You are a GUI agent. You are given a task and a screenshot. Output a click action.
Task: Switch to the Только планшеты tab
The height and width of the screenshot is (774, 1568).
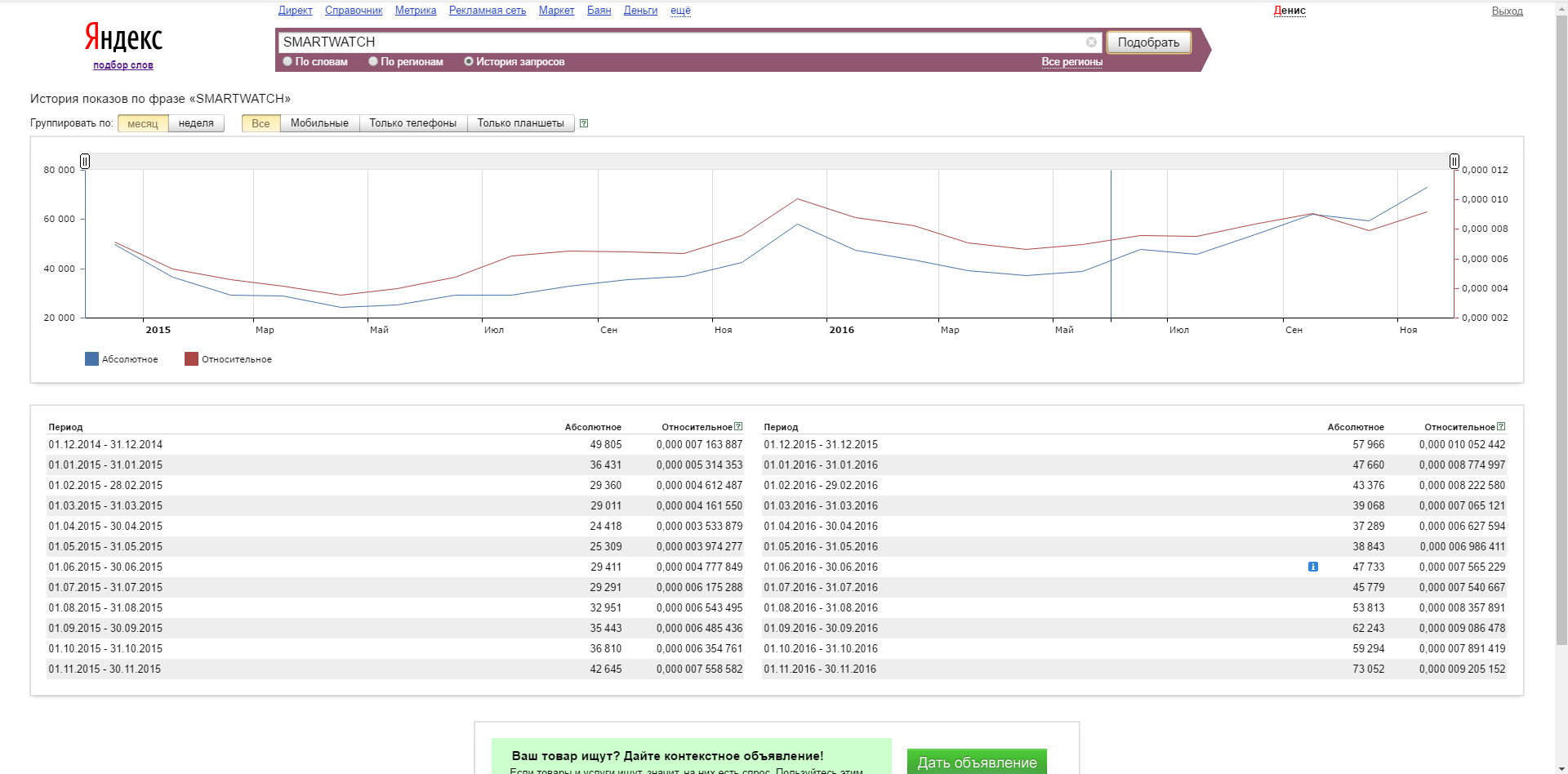(x=520, y=123)
